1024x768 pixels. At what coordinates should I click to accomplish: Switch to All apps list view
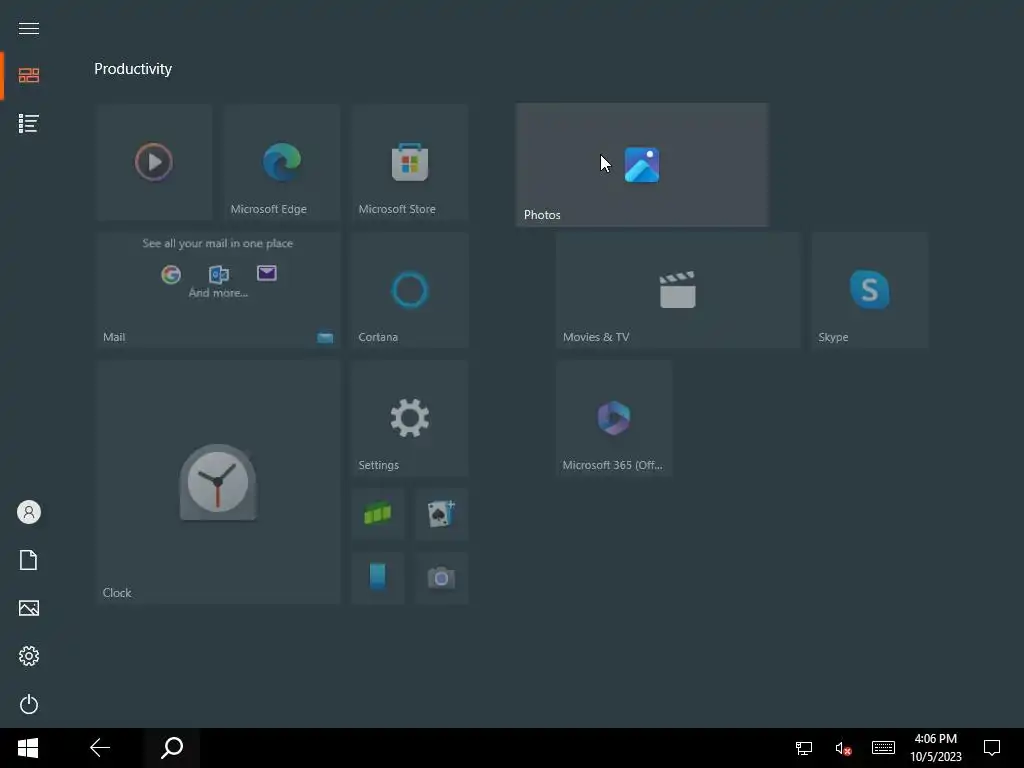29,123
